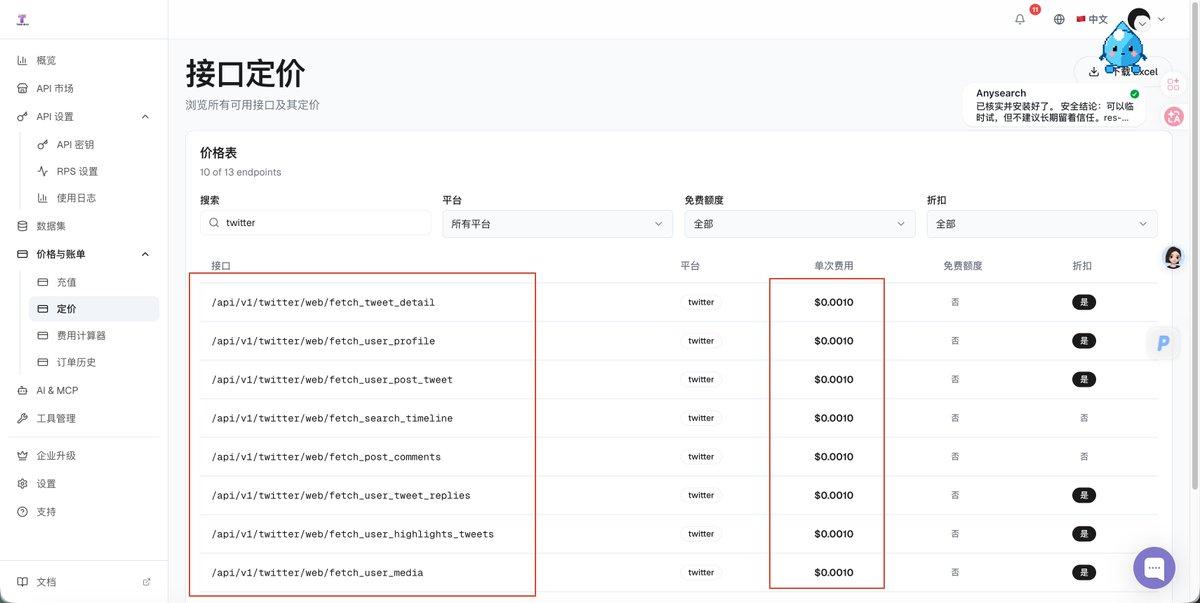Select fetch_user_highlights_tweets endpoint row
Image resolution: width=1200 pixels, height=603 pixels.
coord(679,534)
